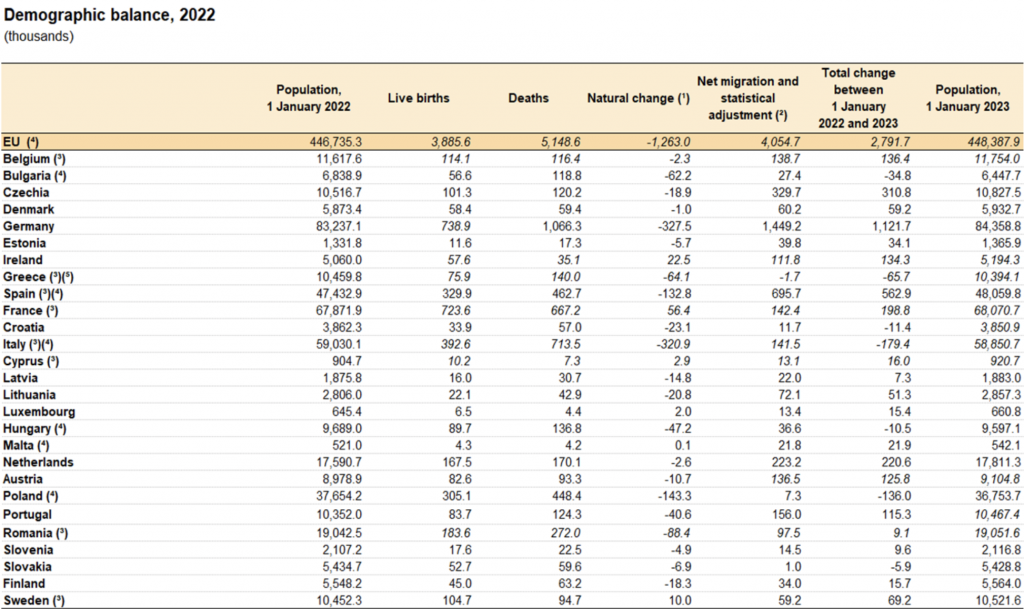Click the "Demographic balance, 2022" title

[110, 17]
